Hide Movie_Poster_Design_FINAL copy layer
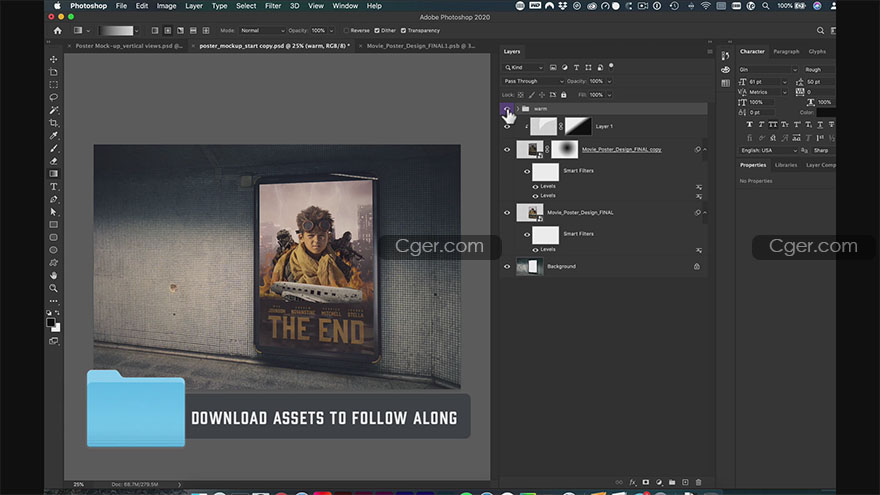 (x=507, y=150)
